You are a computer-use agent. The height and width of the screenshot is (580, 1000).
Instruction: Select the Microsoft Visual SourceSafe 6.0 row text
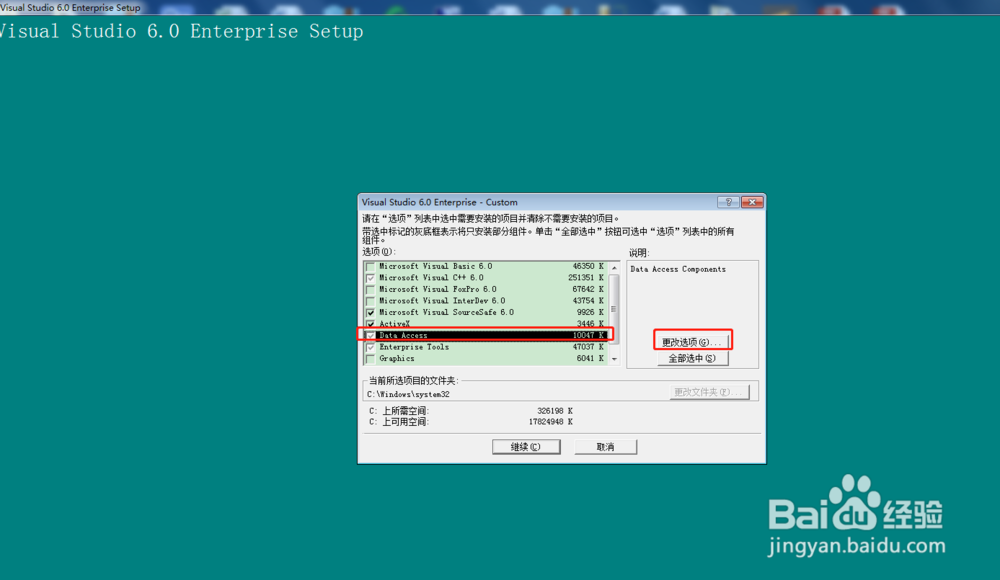446,313
